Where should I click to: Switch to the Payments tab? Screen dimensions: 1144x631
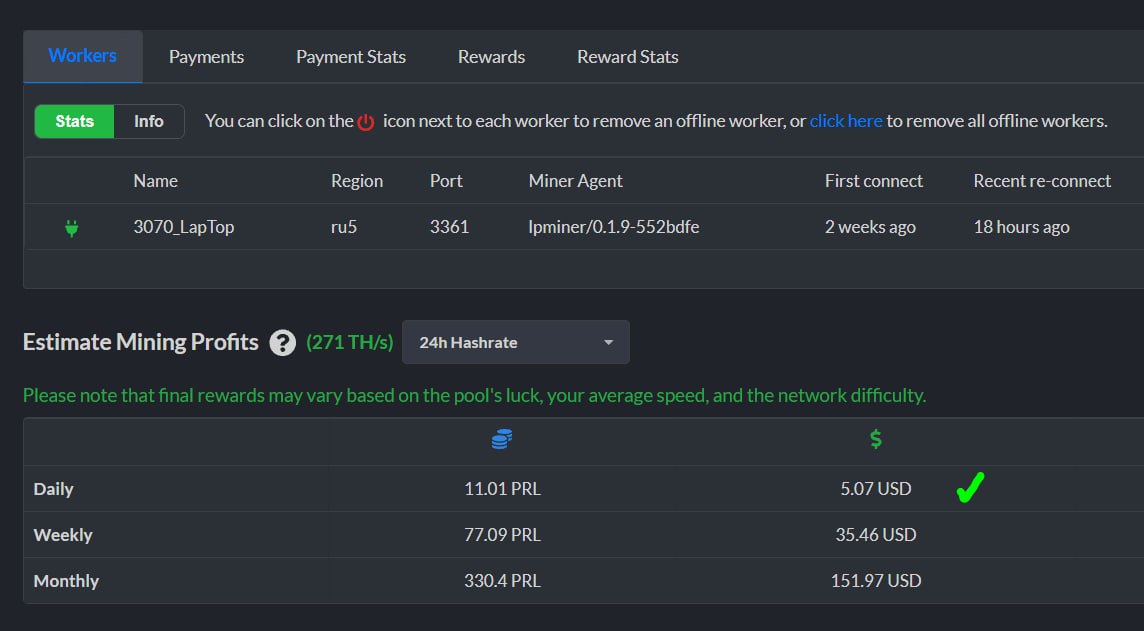tap(206, 57)
